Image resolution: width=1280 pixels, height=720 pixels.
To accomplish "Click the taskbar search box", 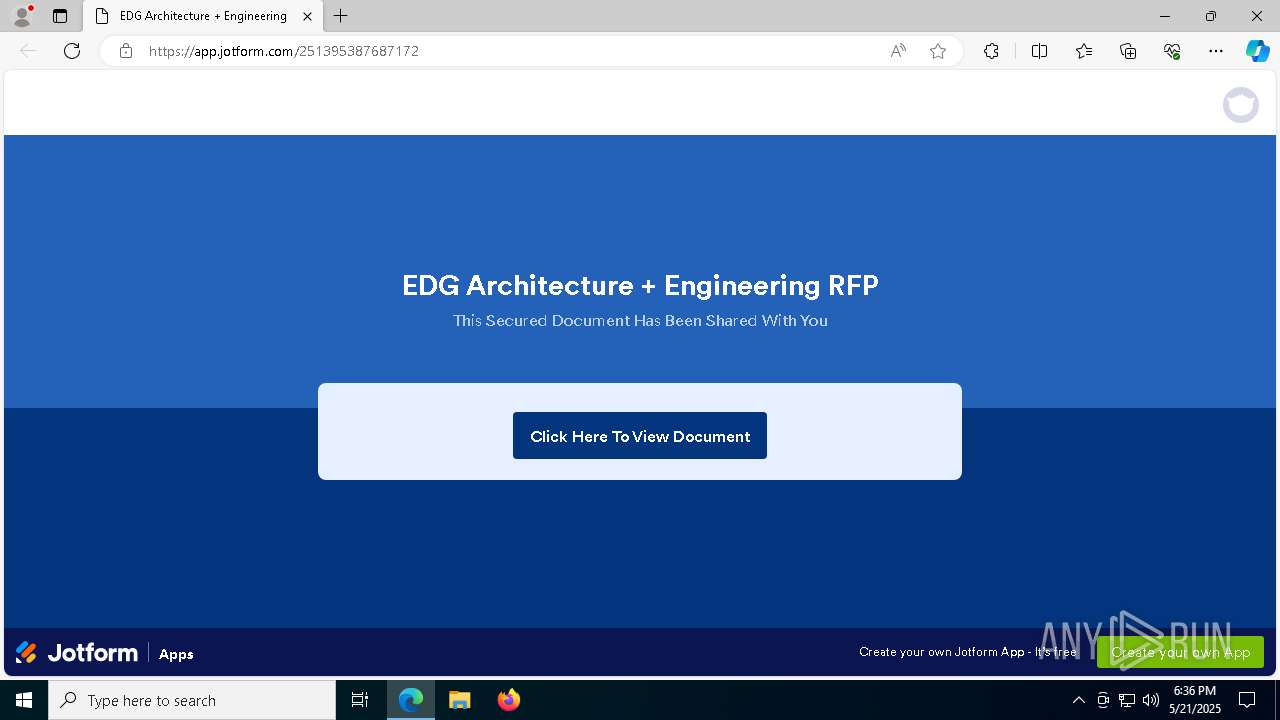I will coord(192,700).
